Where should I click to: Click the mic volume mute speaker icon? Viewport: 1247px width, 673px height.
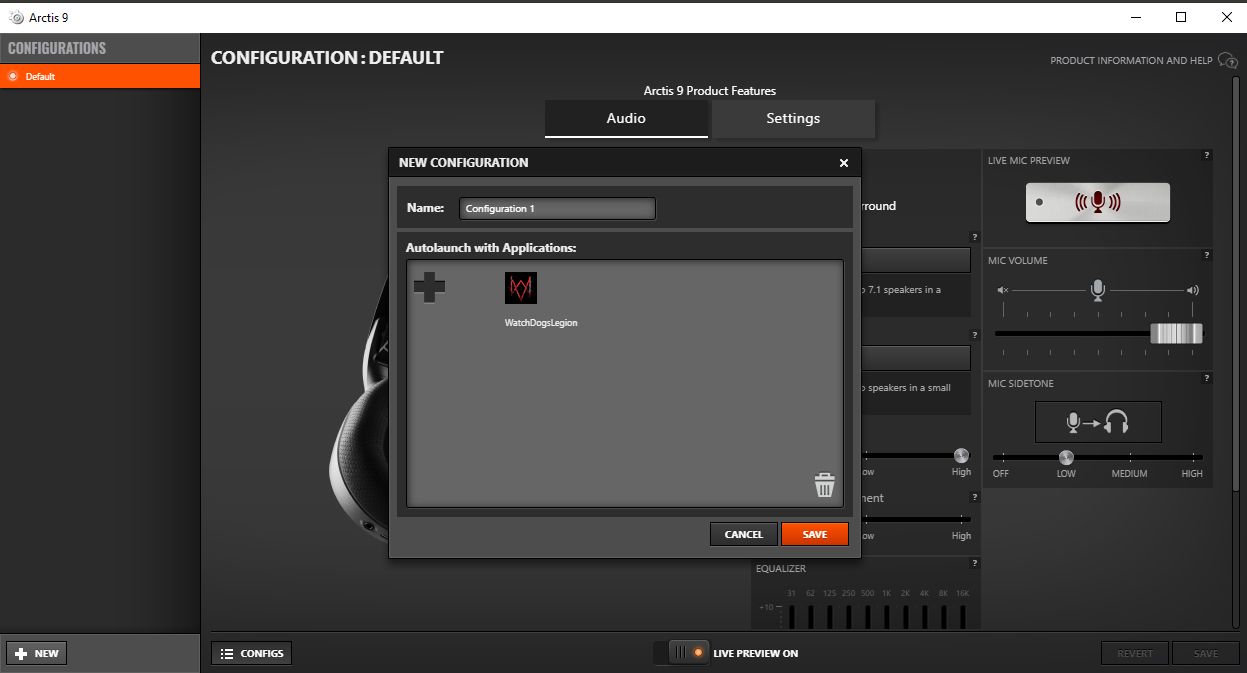coord(1003,290)
